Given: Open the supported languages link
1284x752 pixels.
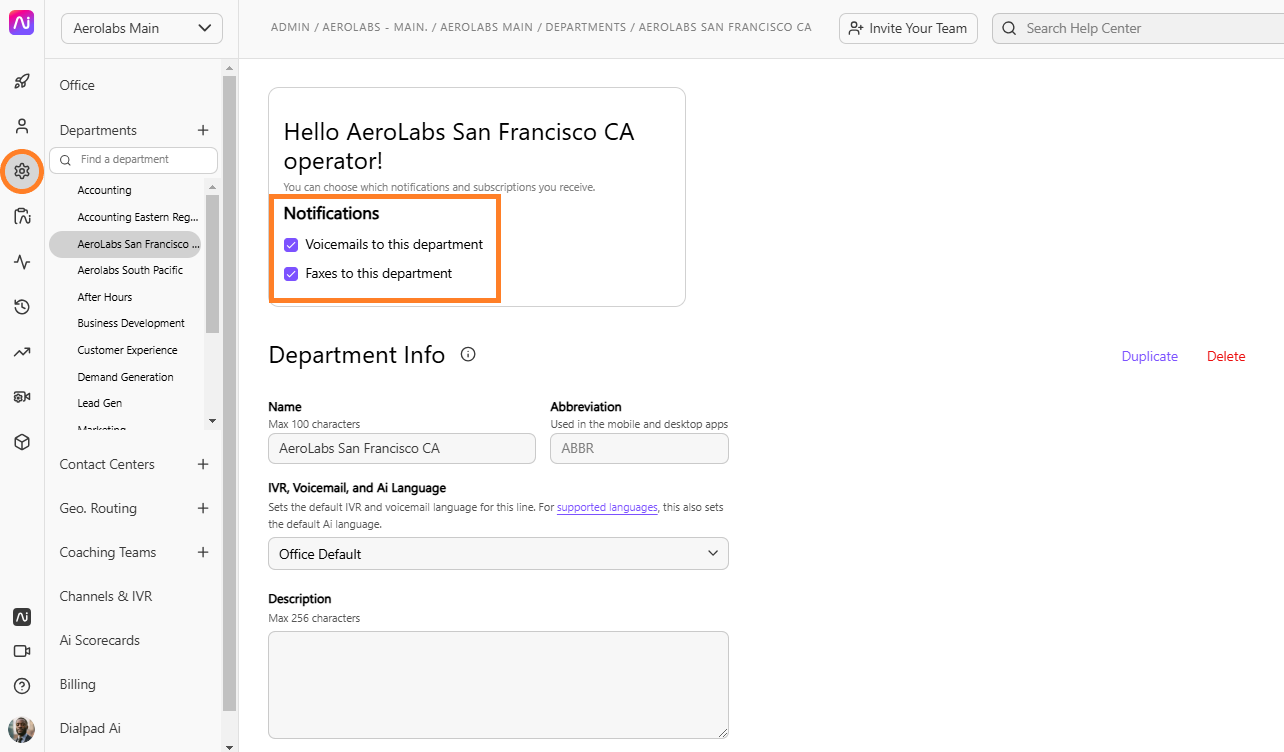Looking at the screenshot, I should (x=607, y=507).
